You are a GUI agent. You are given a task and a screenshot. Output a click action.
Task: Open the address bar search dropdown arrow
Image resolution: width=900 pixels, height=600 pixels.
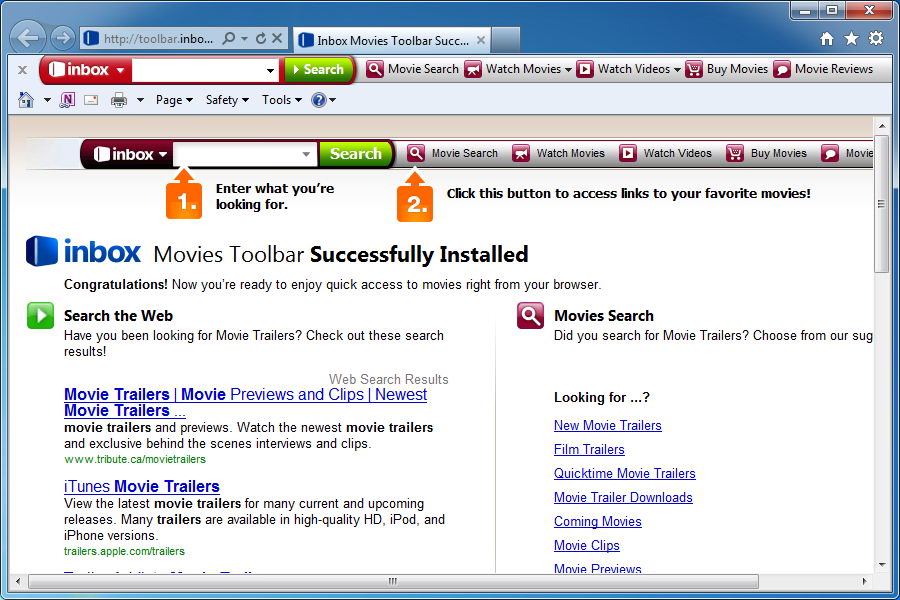[244, 38]
